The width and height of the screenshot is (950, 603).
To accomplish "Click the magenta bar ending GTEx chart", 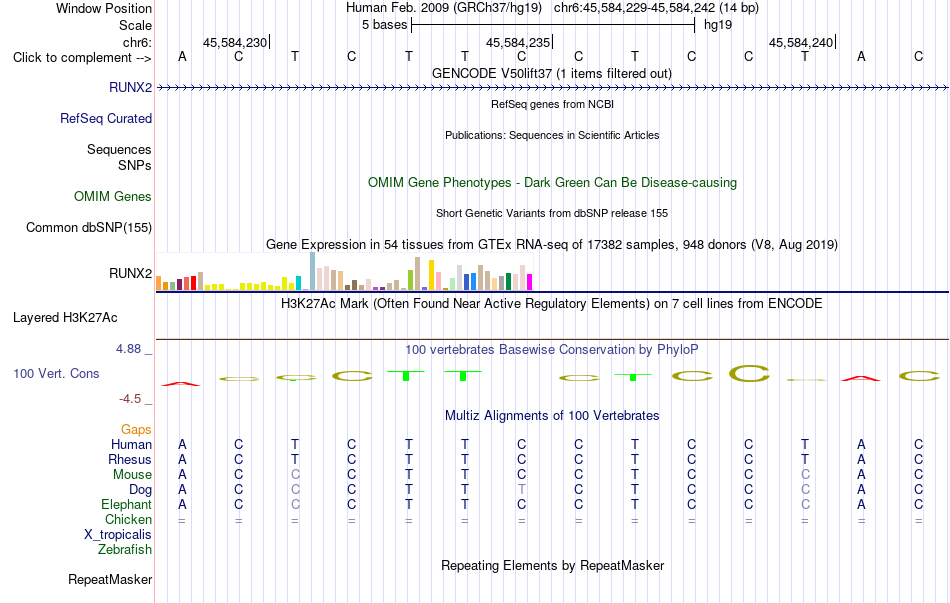I will point(529,282).
